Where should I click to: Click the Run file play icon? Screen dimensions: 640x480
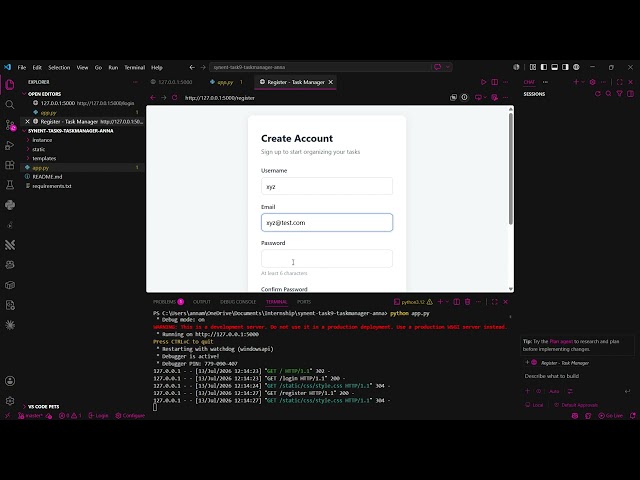(483, 82)
